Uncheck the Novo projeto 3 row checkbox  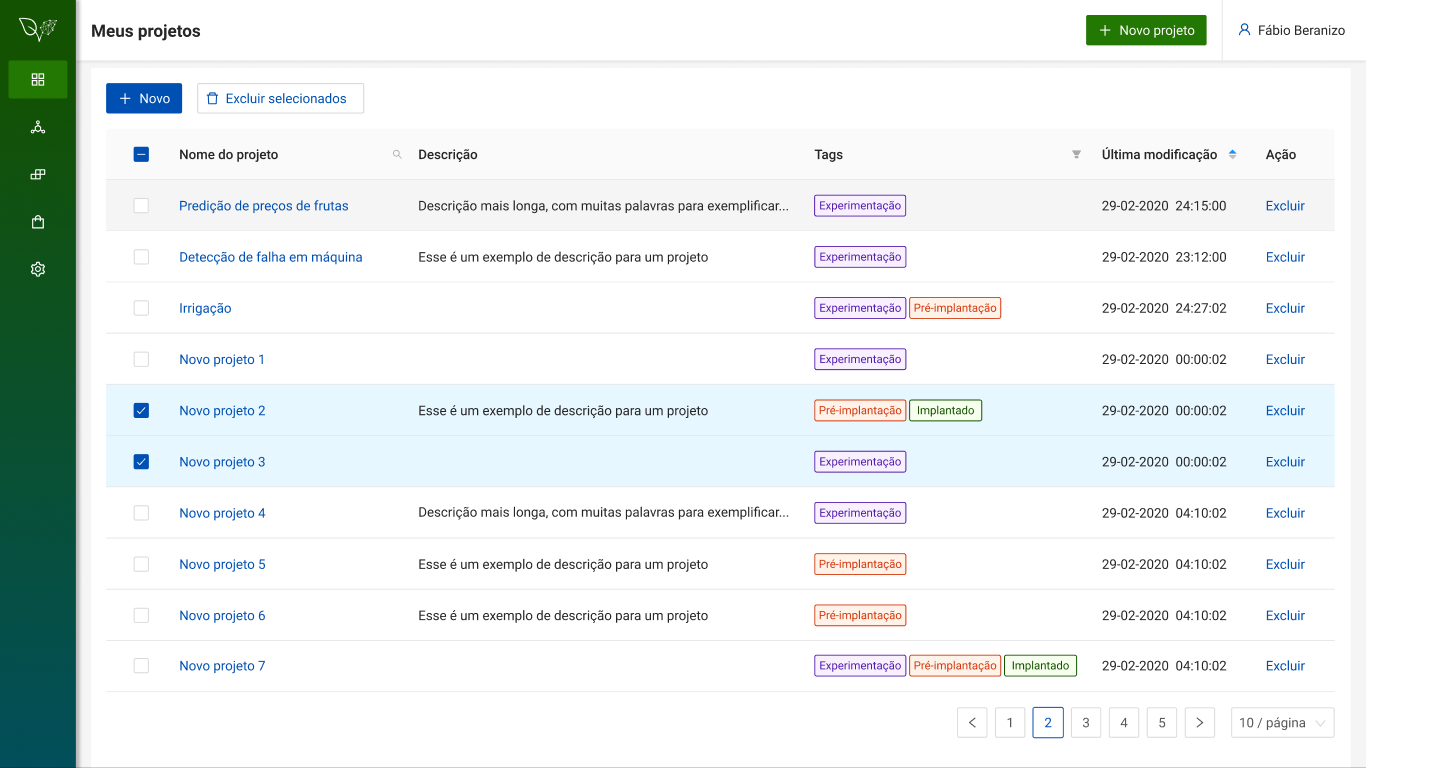point(141,461)
